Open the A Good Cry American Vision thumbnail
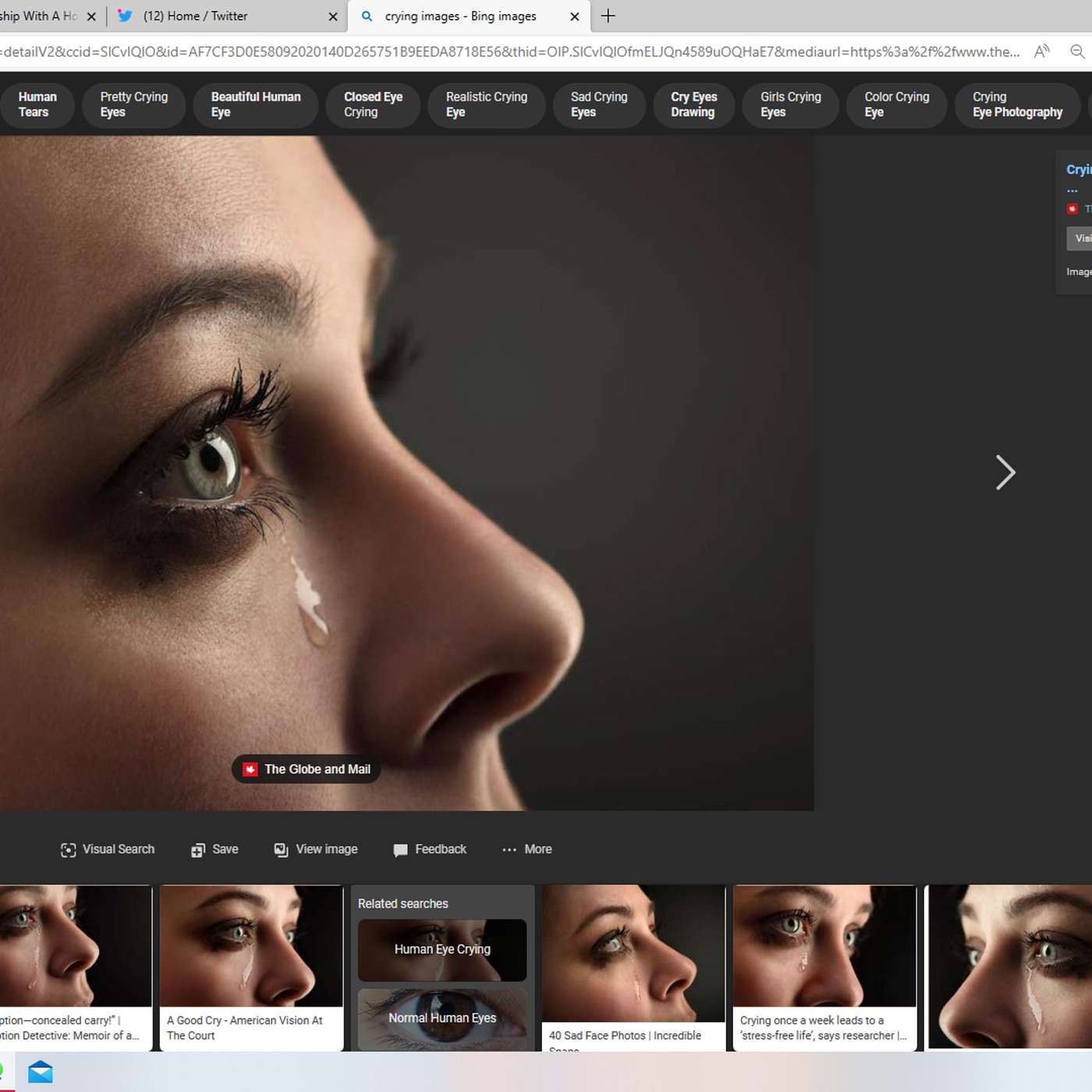This screenshot has width=1092, height=1092. pos(251,946)
